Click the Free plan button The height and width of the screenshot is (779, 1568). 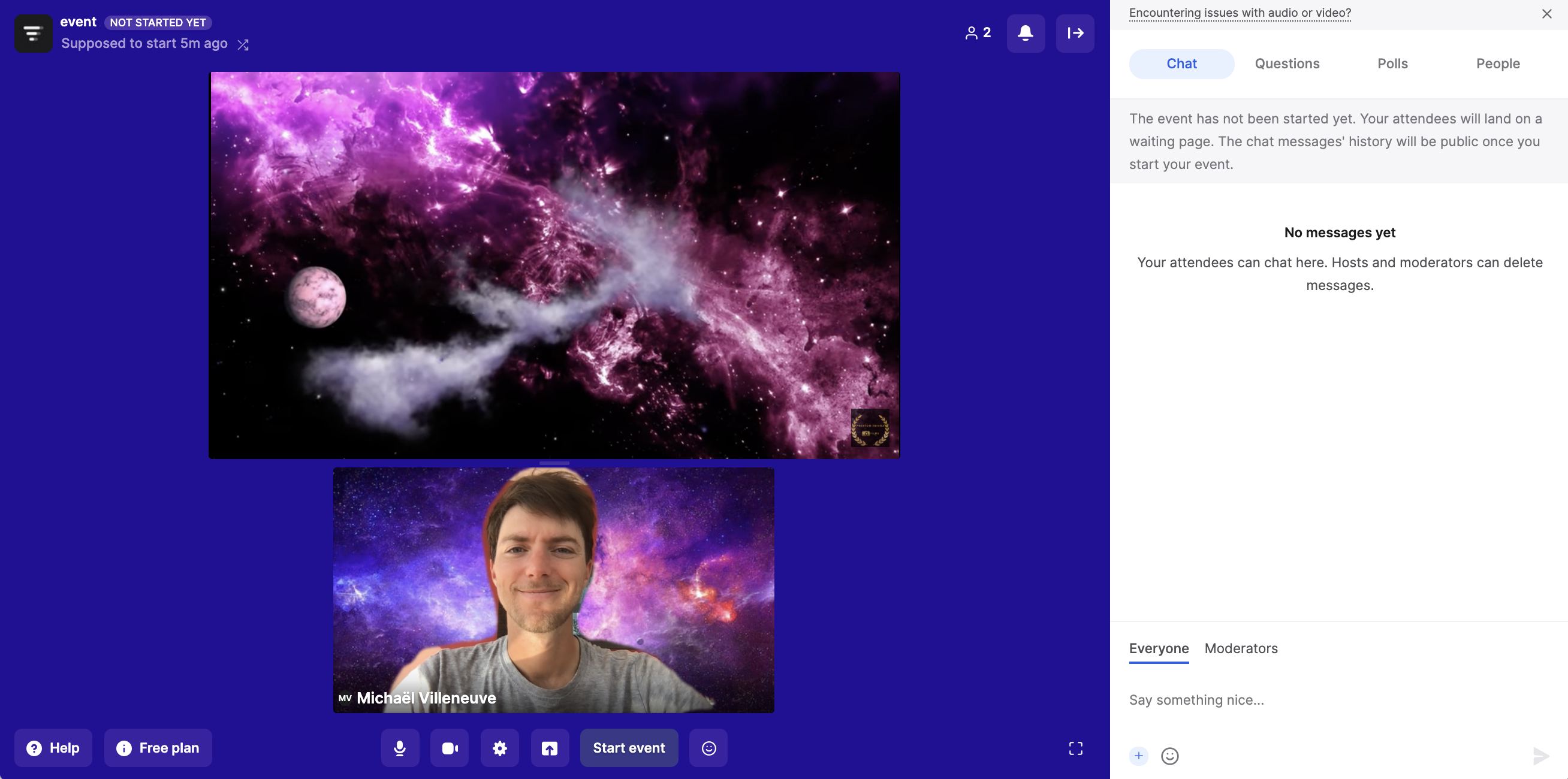pos(158,748)
